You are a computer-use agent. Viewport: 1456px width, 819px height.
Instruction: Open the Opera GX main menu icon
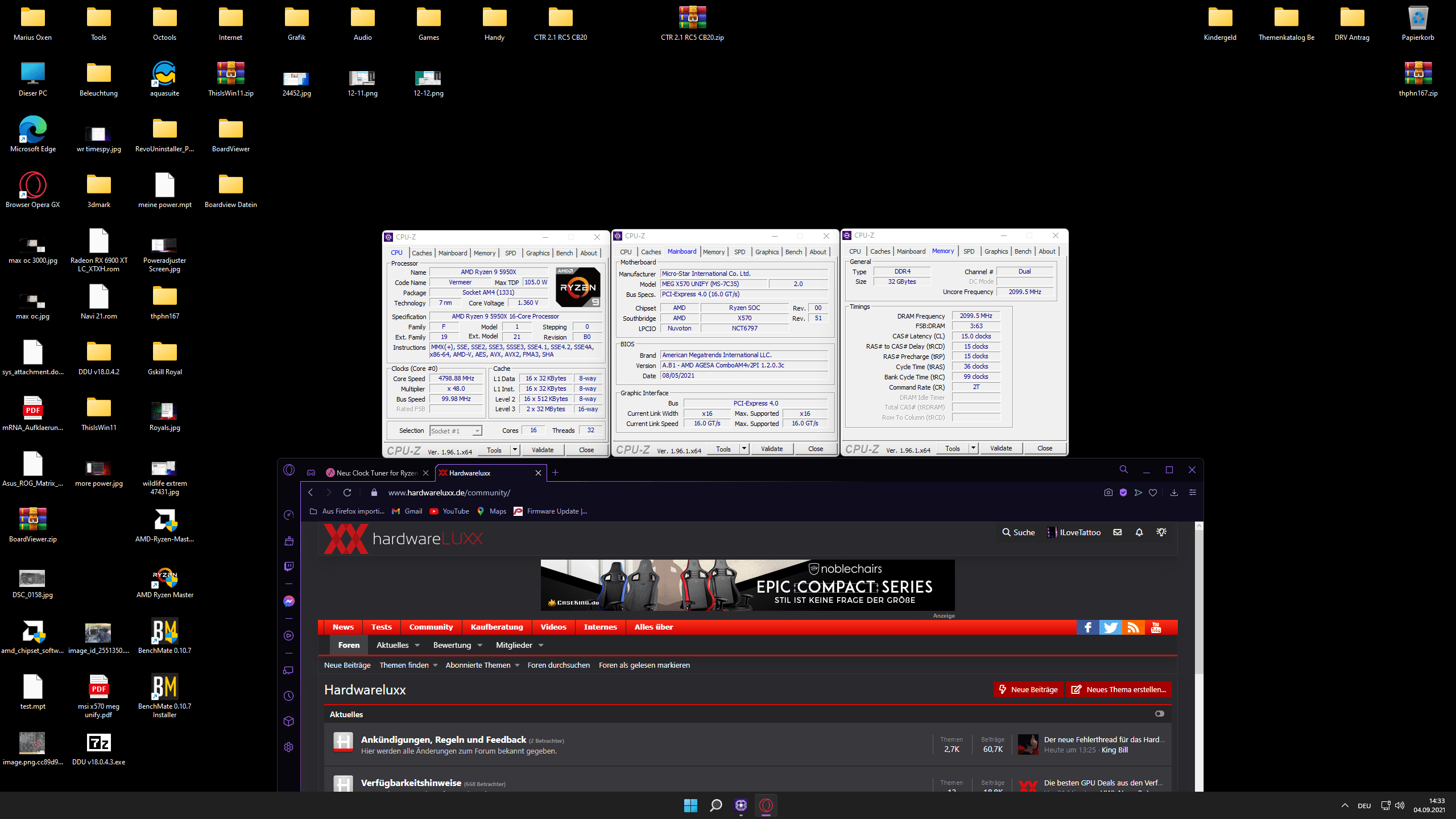[289, 470]
